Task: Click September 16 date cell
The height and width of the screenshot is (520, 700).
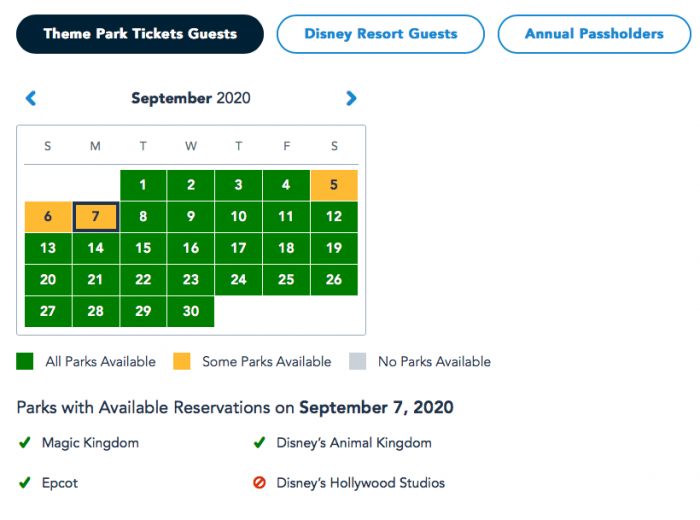Action: 191,248
